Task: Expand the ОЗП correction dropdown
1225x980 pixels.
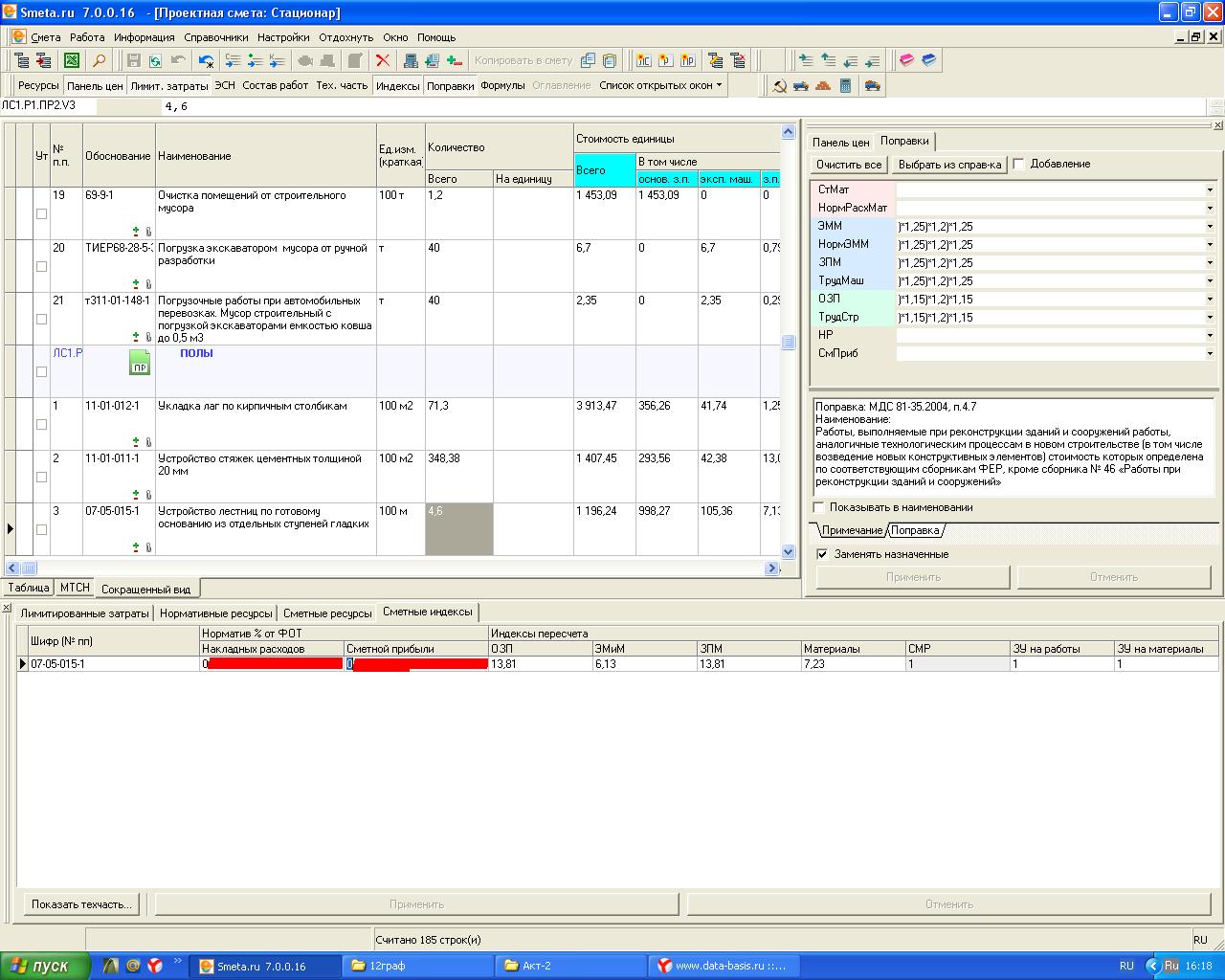Action: pos(1210,300)
